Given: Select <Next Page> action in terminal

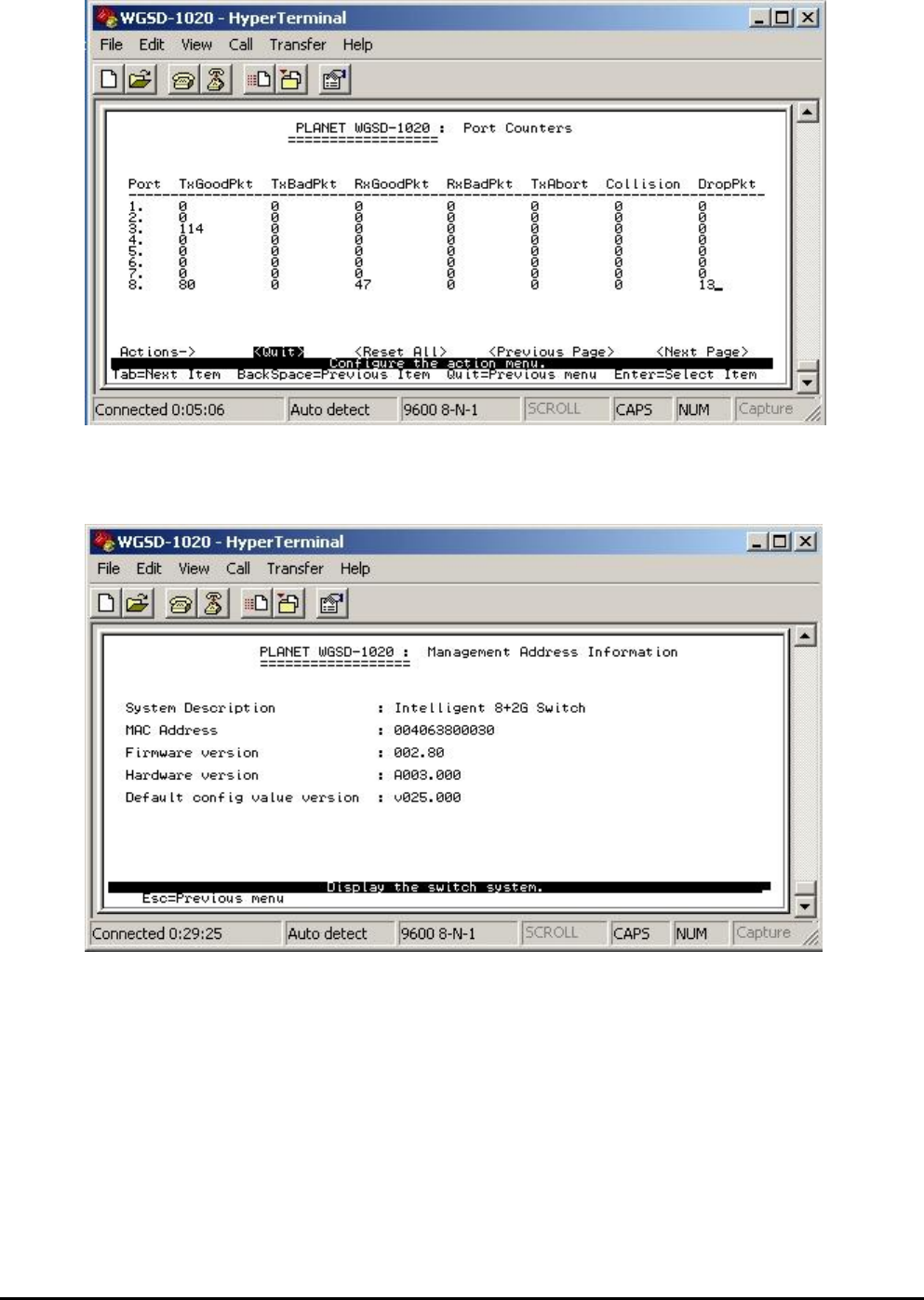Looking at the screenshot, I should pos(703,352).
